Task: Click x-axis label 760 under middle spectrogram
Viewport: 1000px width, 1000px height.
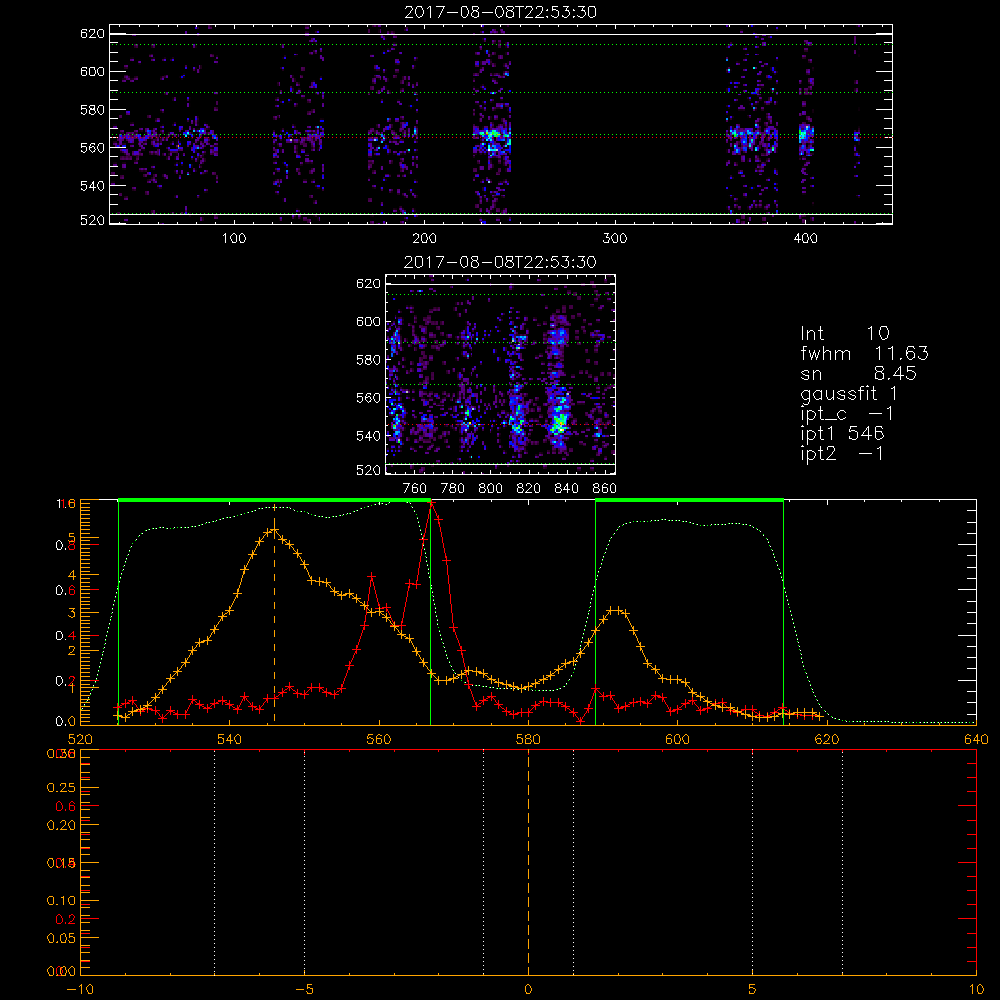Action: [x=415, y=489]
